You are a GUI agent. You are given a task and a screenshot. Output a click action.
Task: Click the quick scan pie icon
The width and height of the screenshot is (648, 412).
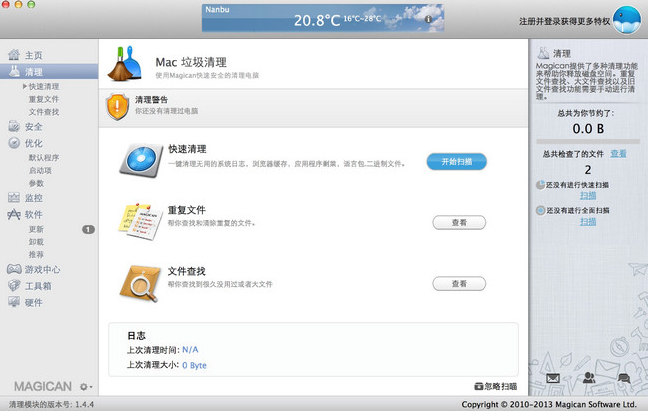click(x=540, y=185)
